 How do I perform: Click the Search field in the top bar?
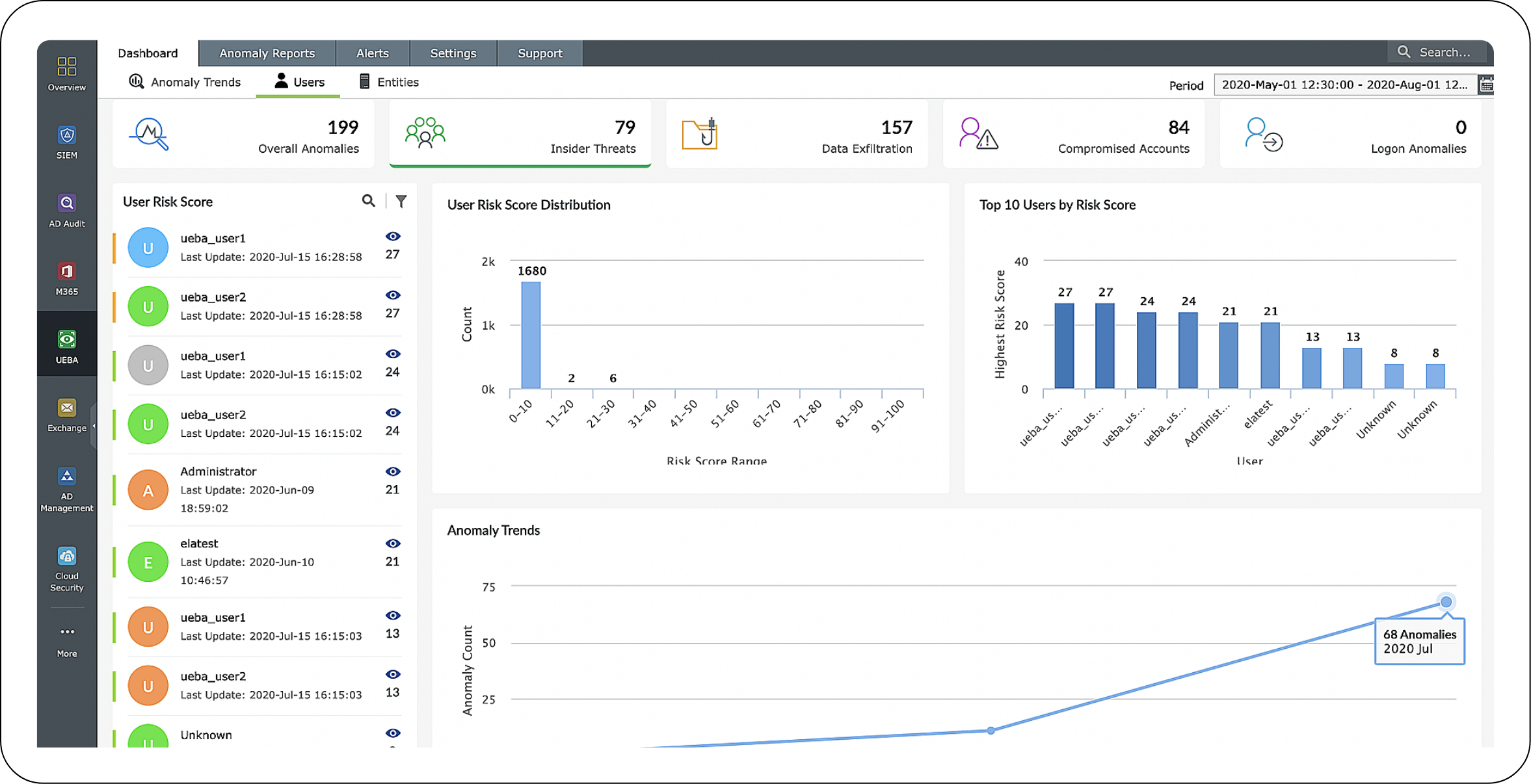(1440, 51)
